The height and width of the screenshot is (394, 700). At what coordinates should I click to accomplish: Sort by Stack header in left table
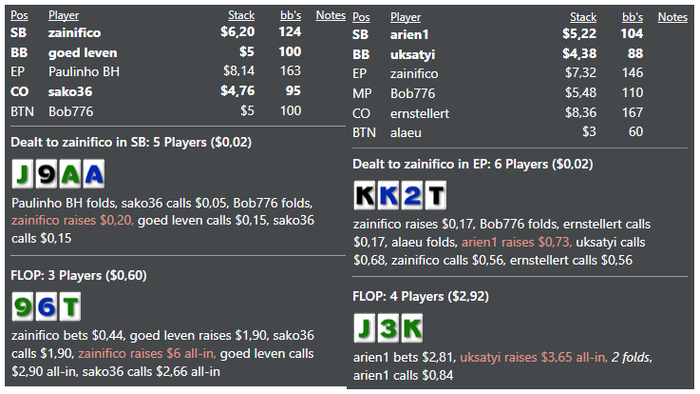[241, 15]
